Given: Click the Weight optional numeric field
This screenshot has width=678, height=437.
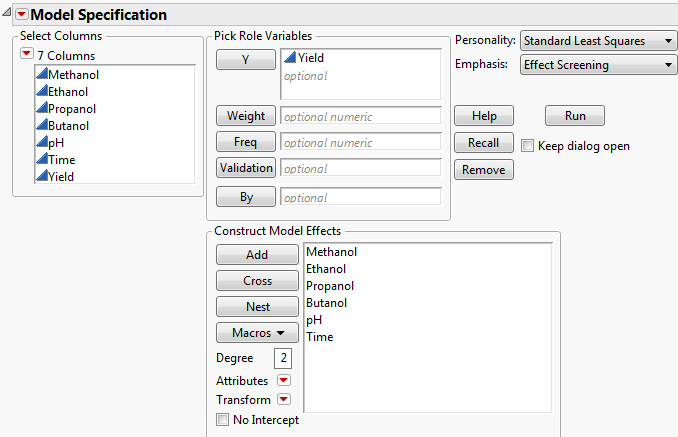Looking at the screenshot, I should pyautogui.click(x=361, y=117).
